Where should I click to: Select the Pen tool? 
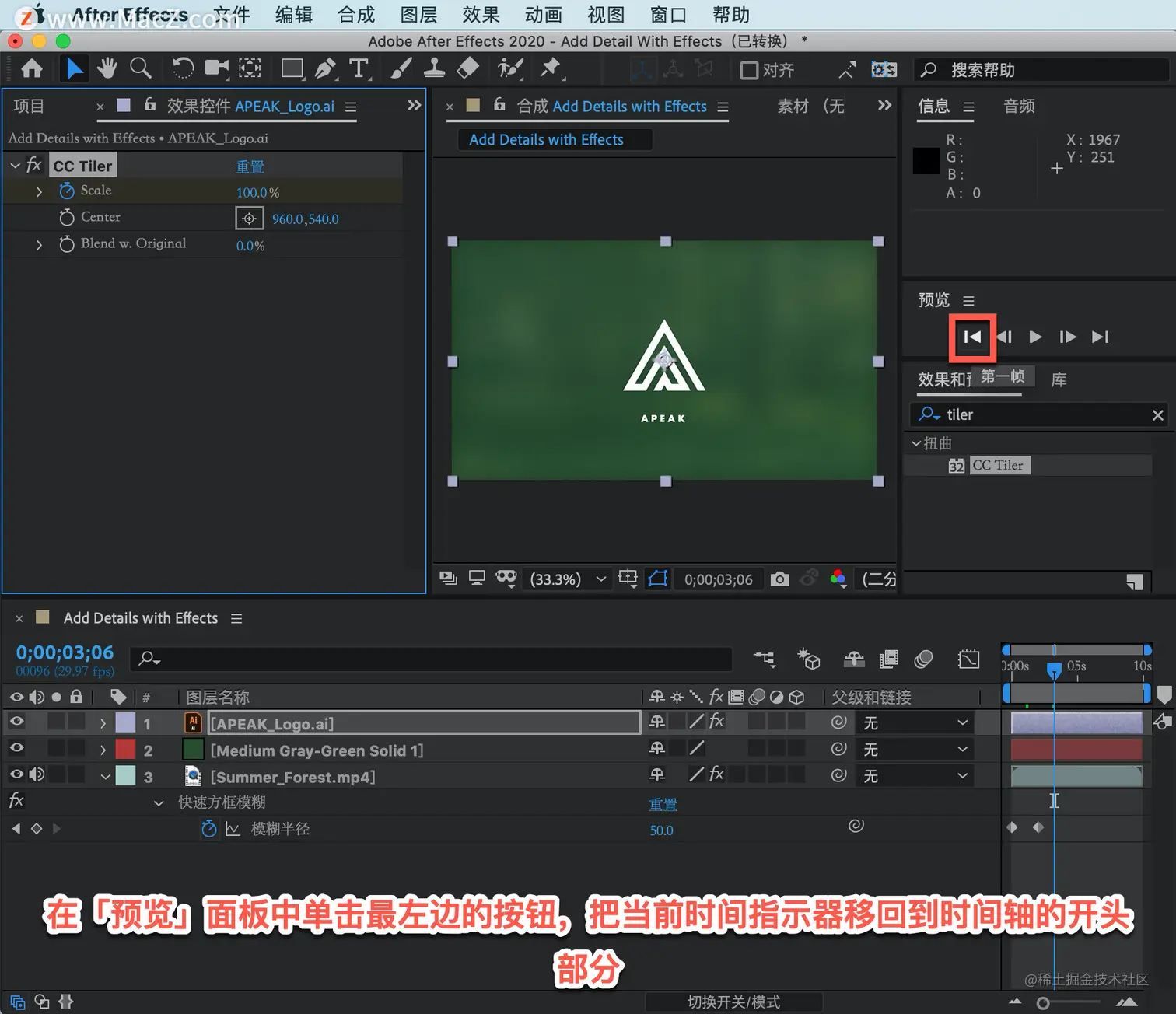point(325,69)
